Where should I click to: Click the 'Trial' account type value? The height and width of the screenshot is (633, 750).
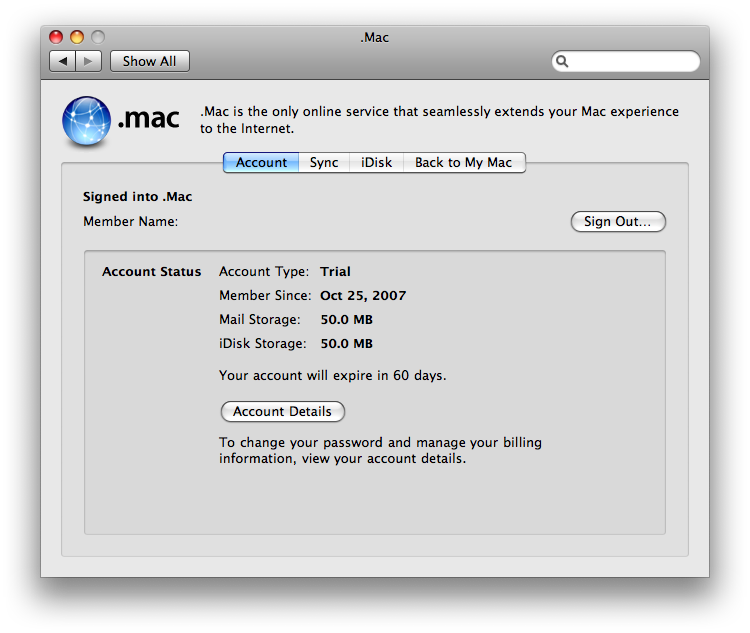coord(335,272)
